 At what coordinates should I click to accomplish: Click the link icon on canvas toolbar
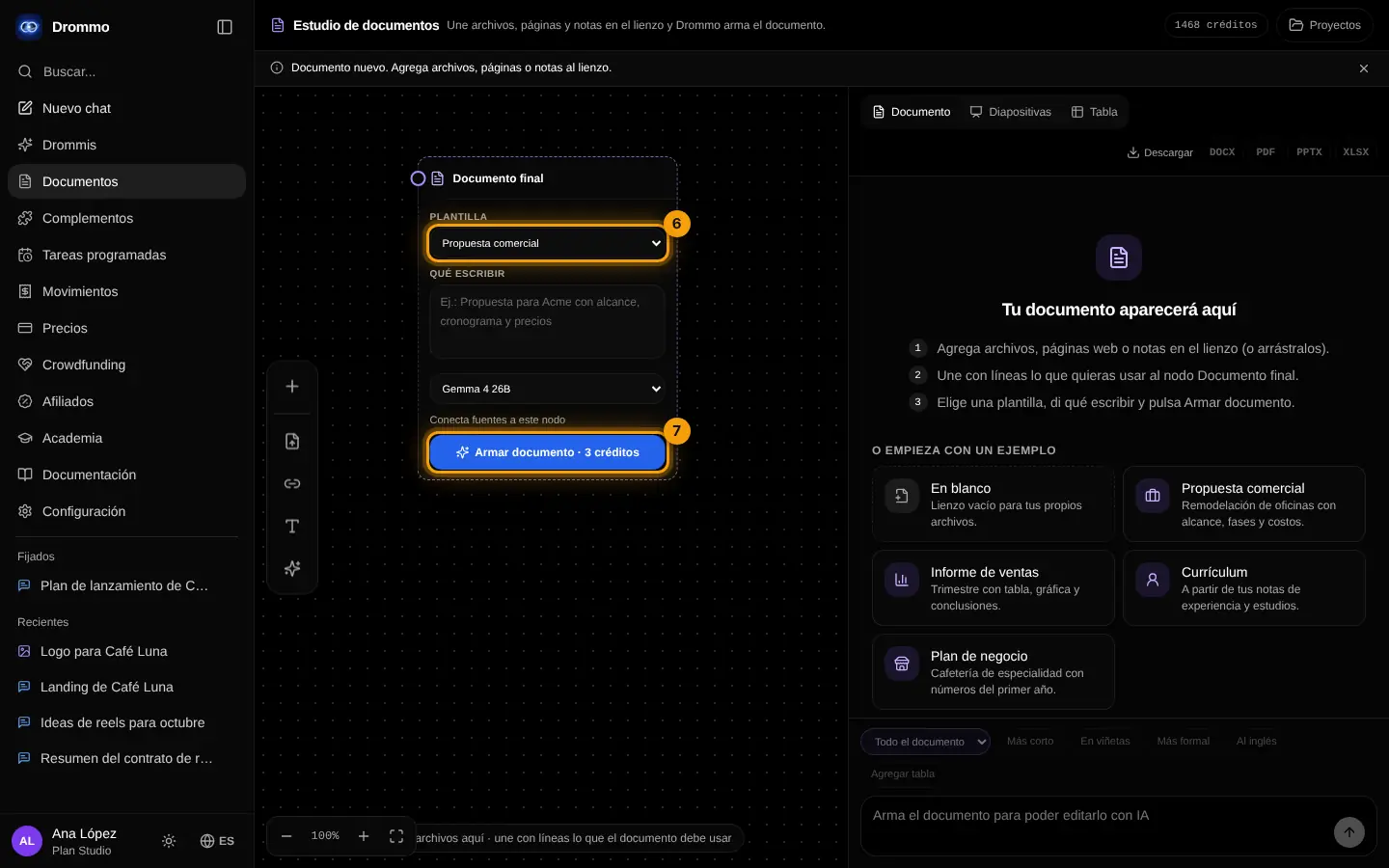coord(292,484)
